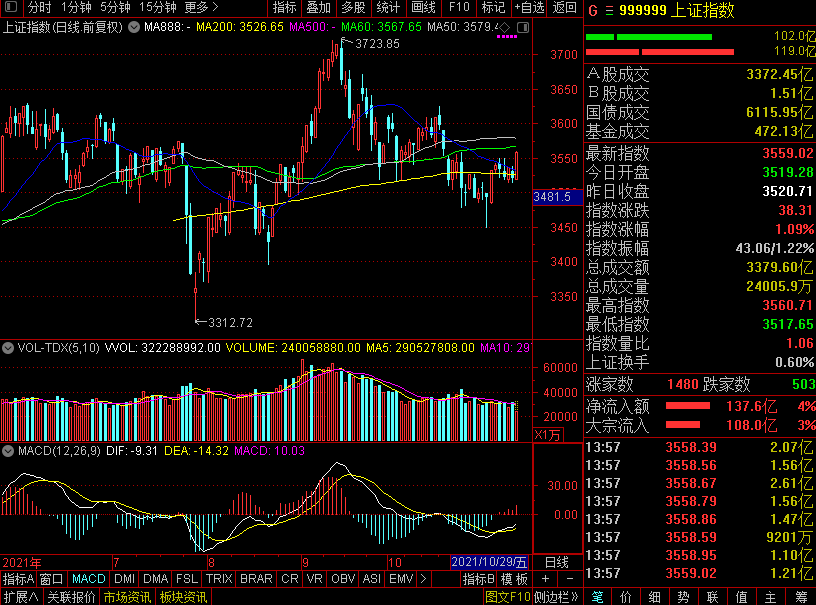Select the MACD indicator tab
The height and width of the screenshot is (605, 816).
(x=88, y=579)
